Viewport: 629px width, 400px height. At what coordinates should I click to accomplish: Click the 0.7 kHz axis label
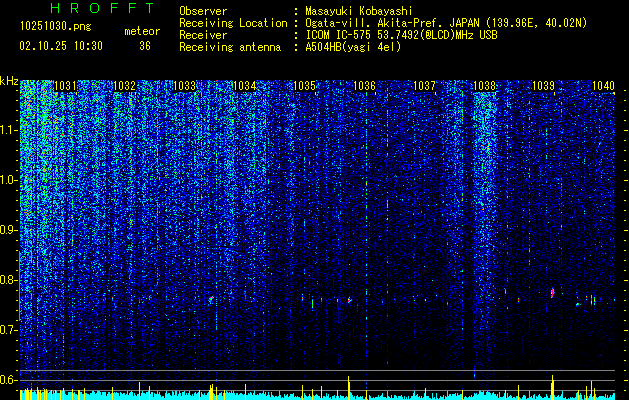click(x=9, y=330)
